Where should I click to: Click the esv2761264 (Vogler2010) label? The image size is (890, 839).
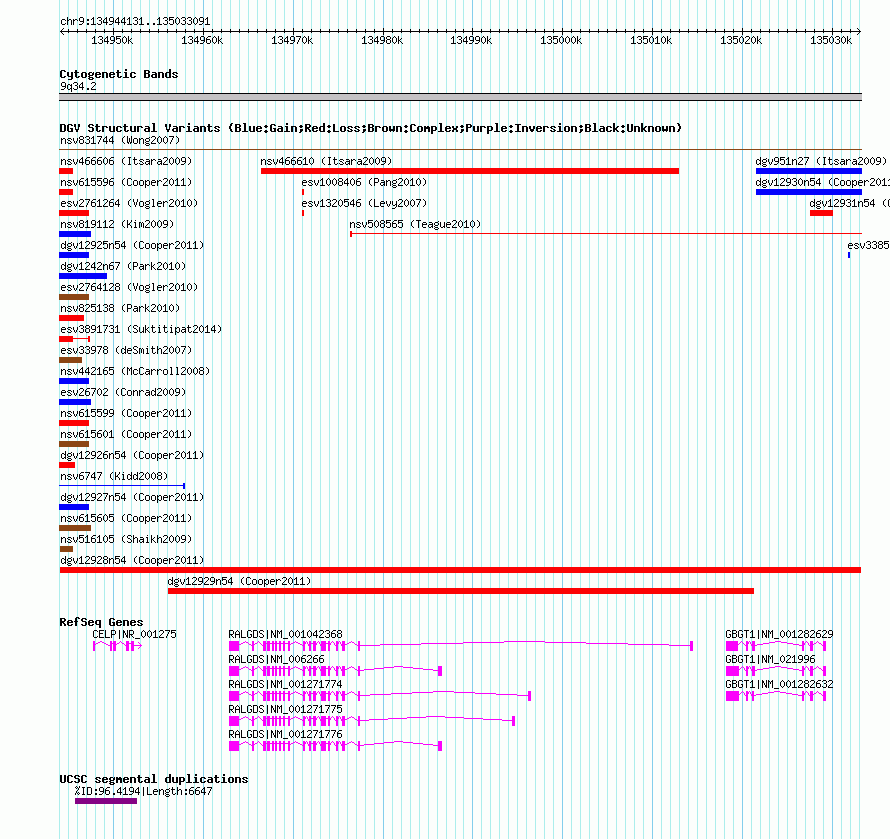(x=129, y=203)
